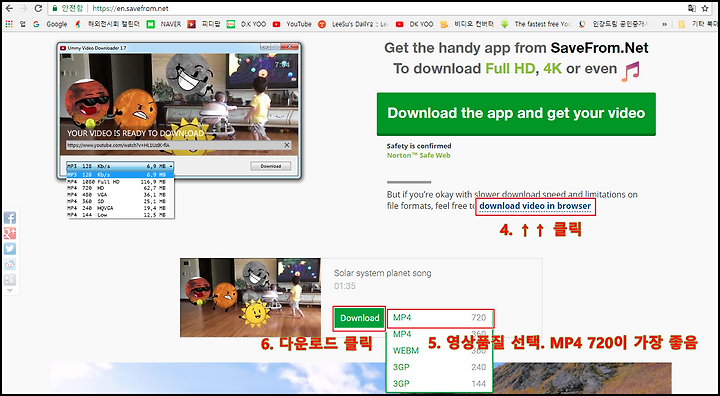Open the DK YOO bookmark with red YouTube icon

coord(415,24)
